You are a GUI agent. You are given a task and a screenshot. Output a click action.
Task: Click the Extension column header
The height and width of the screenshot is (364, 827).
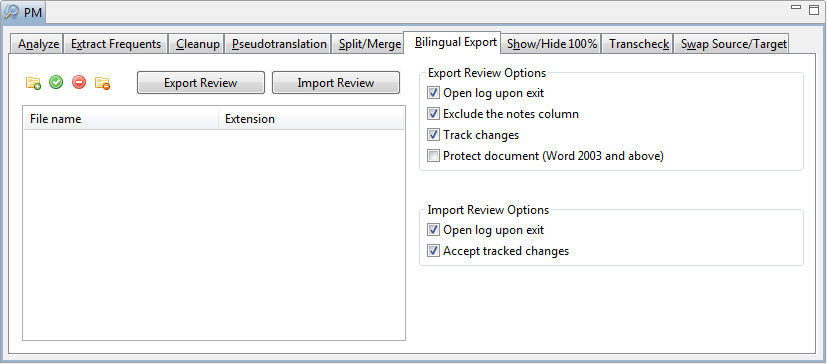311,119
